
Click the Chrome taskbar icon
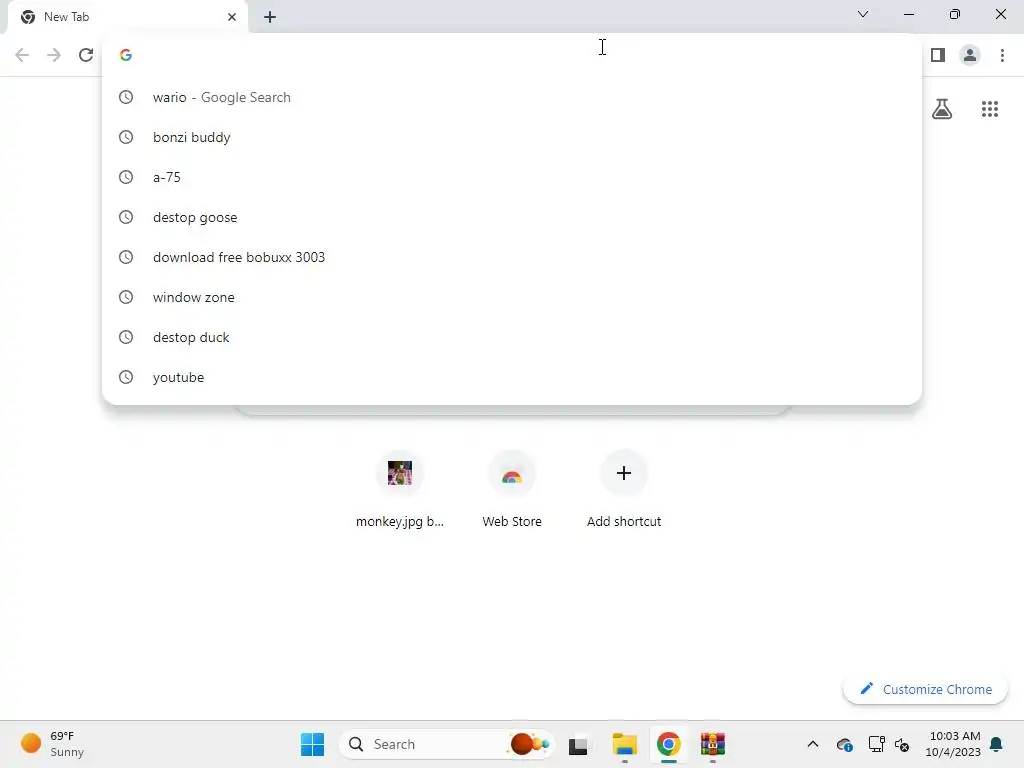coord(669,744)
